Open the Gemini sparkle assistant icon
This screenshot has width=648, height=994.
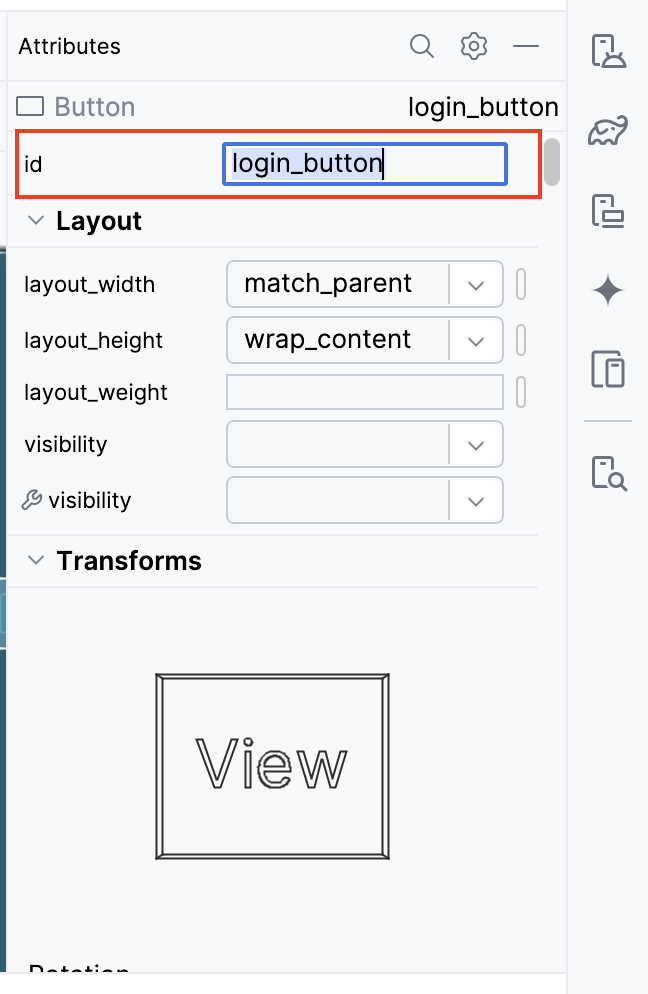pos(608,290)
